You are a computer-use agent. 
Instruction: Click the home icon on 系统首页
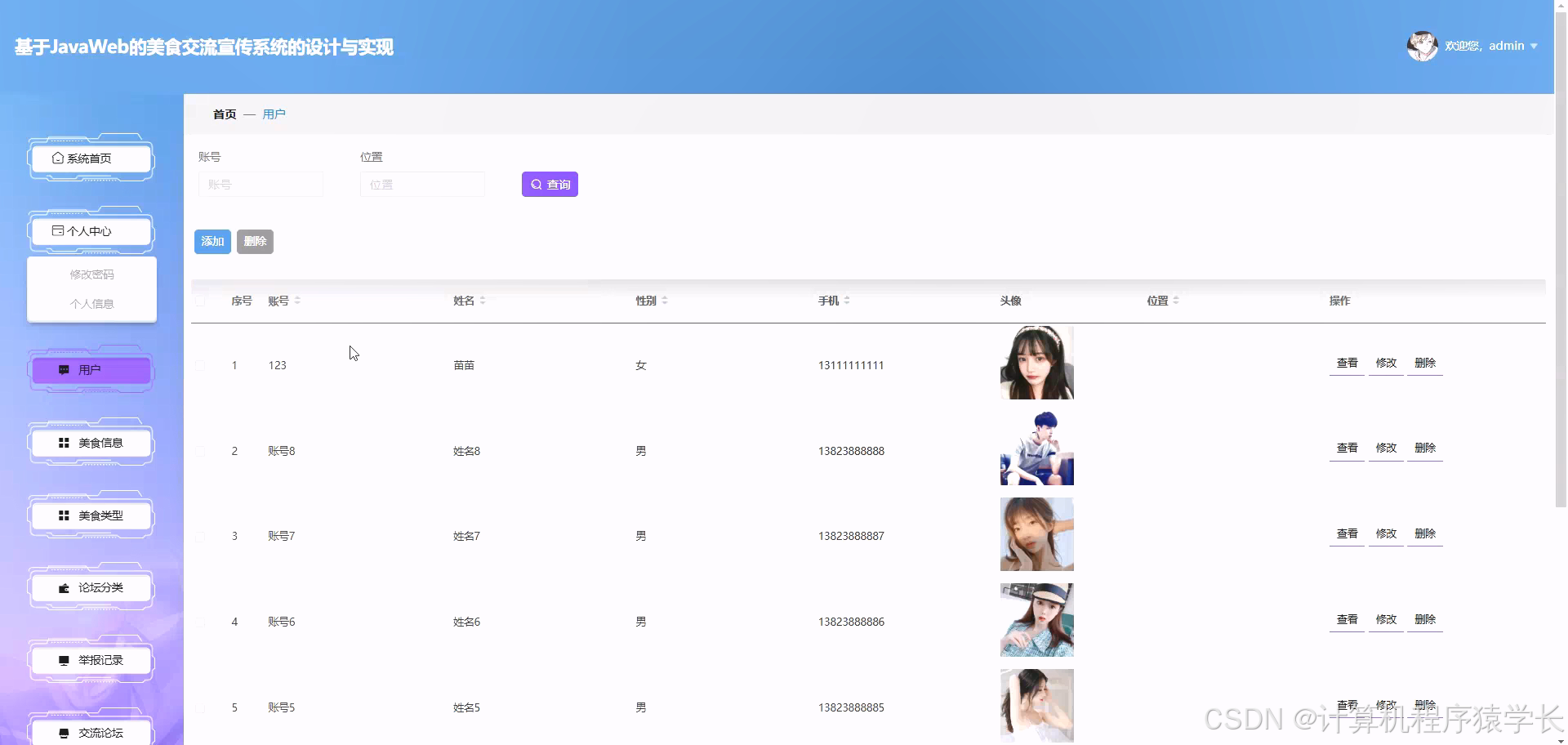coord(58,158)
